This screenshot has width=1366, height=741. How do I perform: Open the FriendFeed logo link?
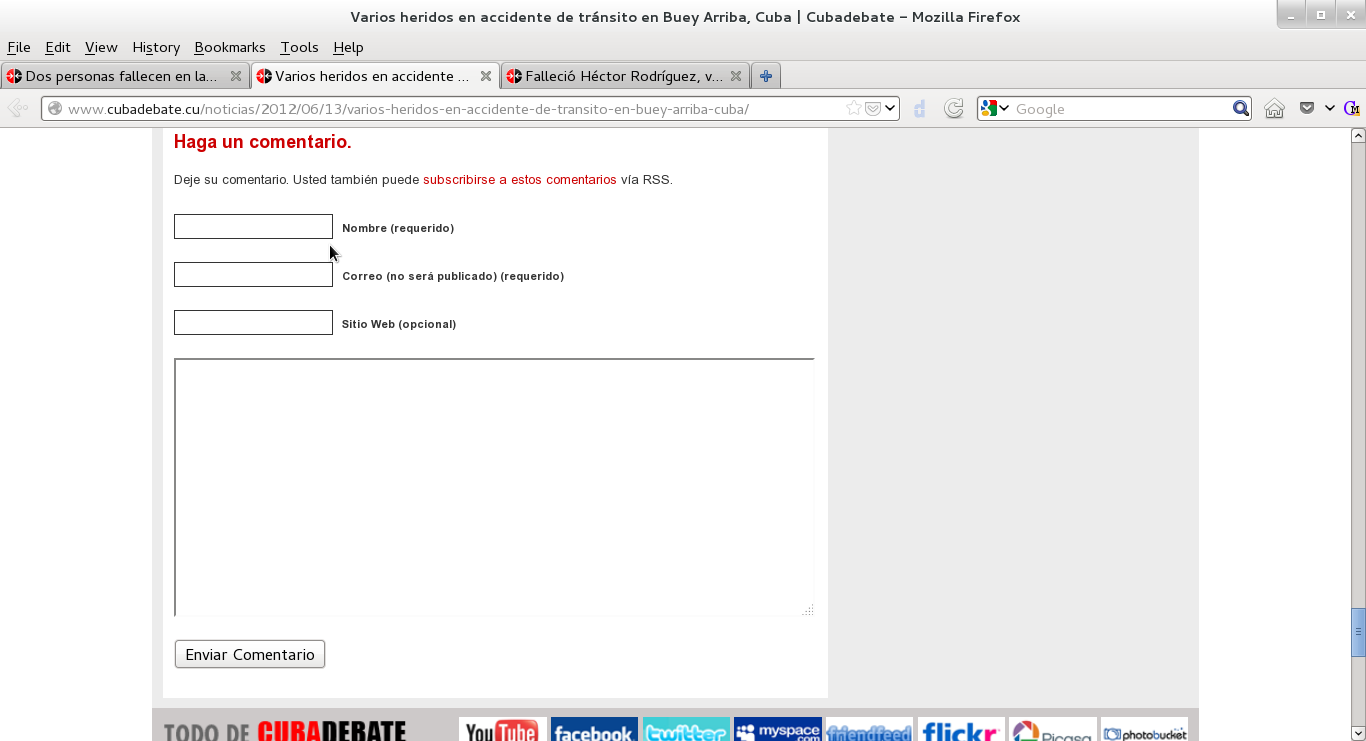tap(869, 730)
